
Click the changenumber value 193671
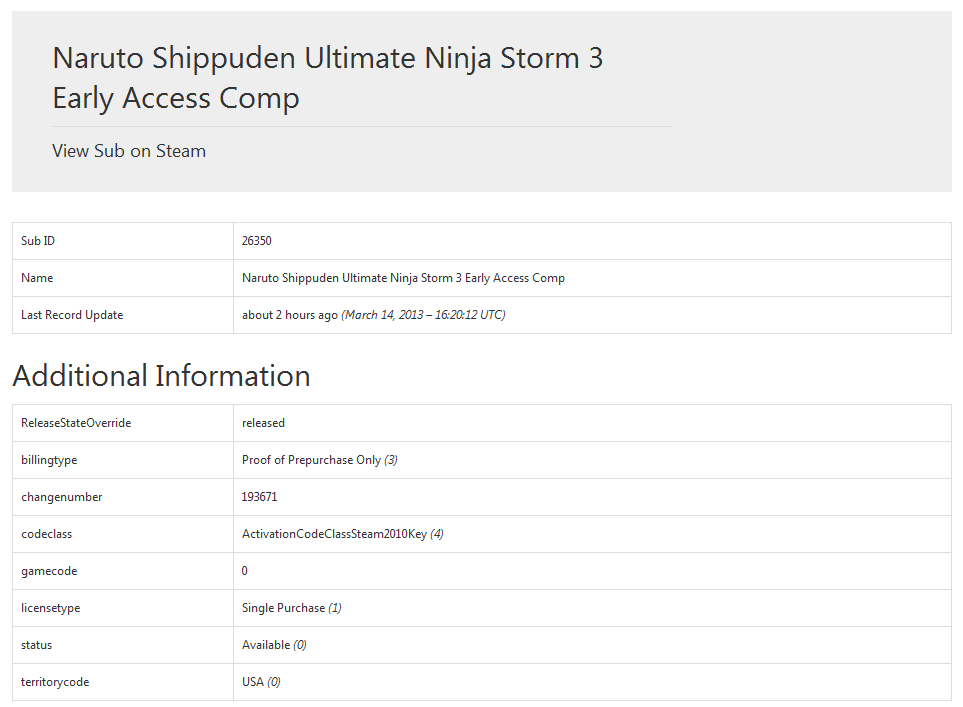260,497
